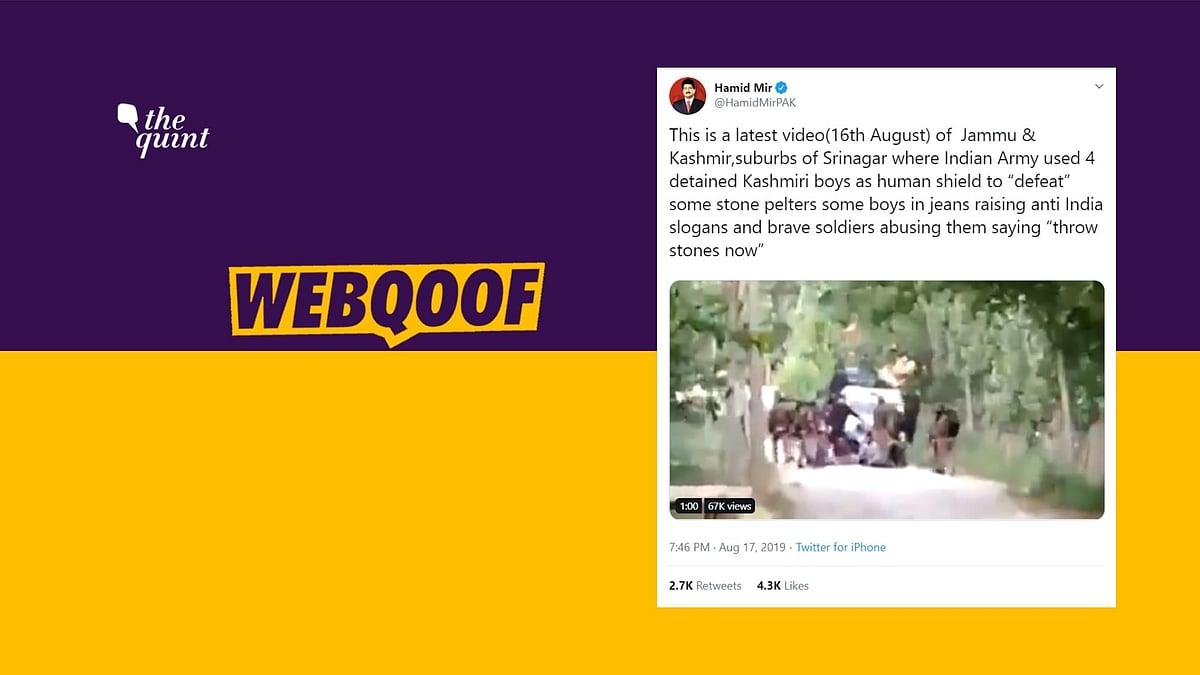The height and width of the screenshot is (675, 1200).
Task: Click the "the quint" wordmark text
Action: [x=176, y=130]
